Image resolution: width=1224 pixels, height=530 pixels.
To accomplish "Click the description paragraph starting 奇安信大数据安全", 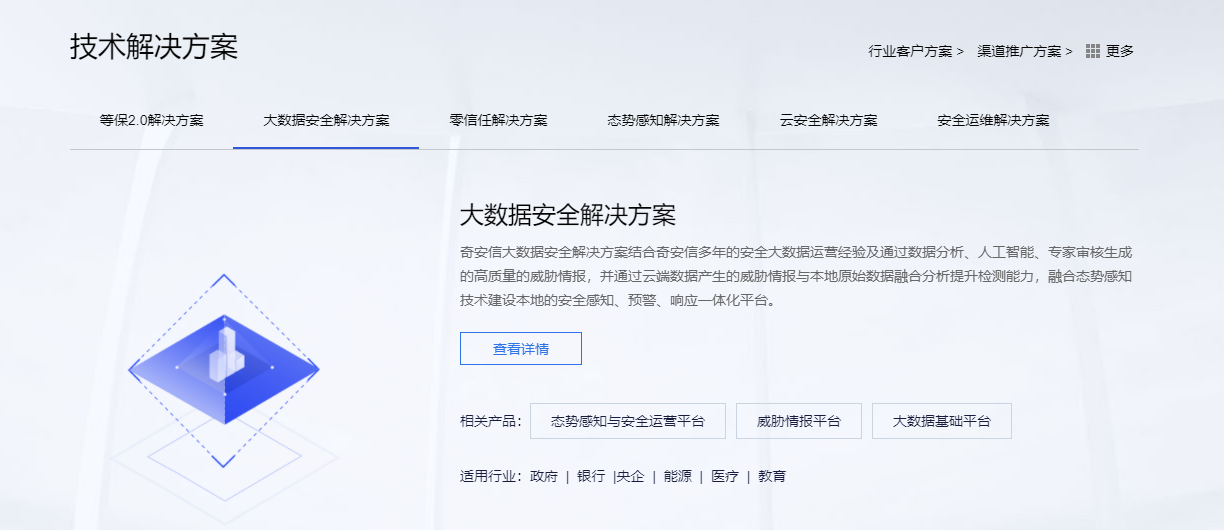I will 796,275.
